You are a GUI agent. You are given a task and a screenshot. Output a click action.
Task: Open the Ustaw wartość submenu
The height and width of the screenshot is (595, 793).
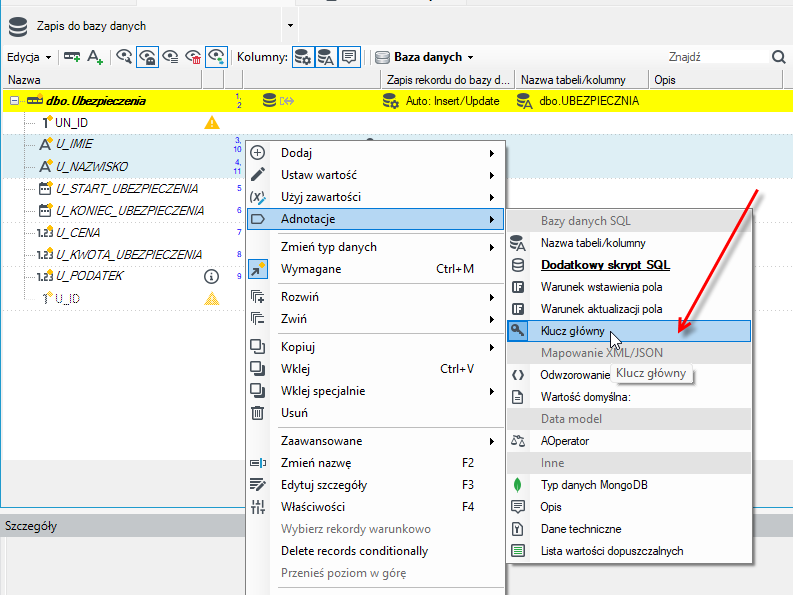[375, 175]
